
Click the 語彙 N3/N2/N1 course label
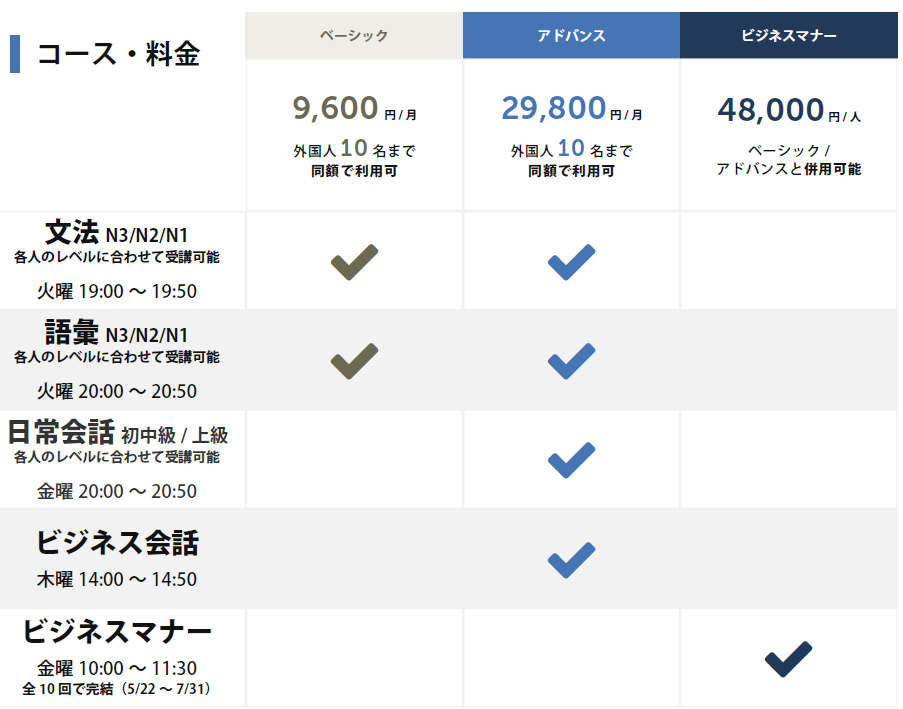[x=116, y=333]
